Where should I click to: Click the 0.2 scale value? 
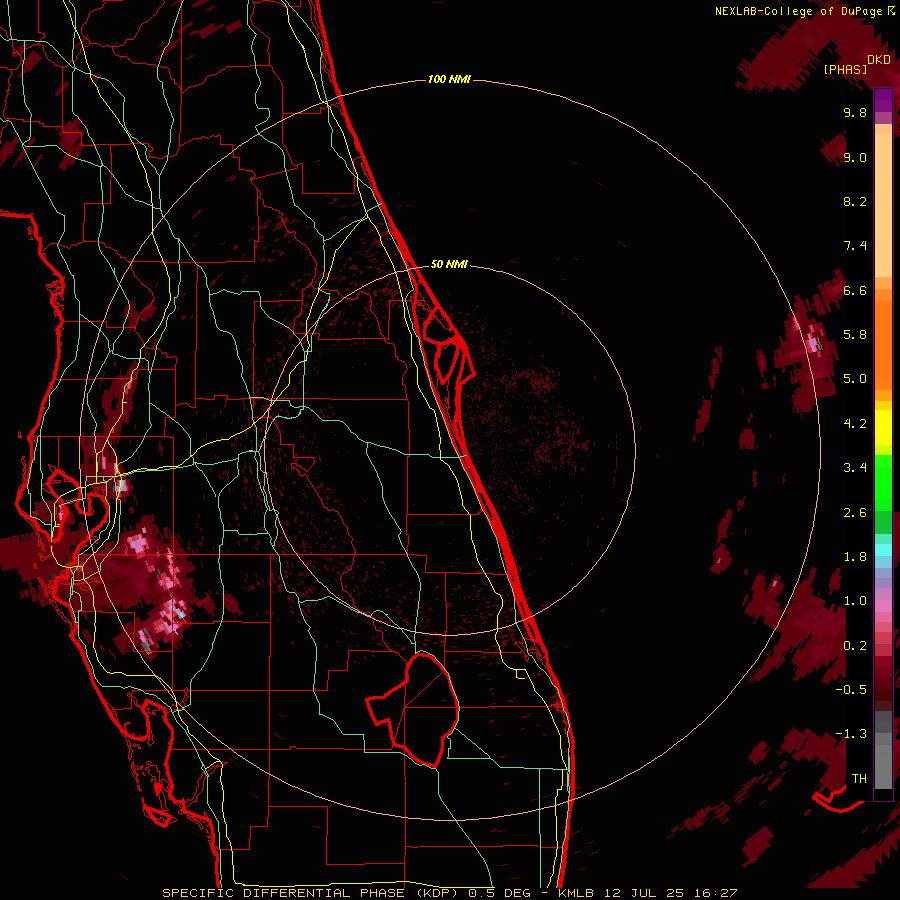pyautogui.click(x=855, y=646)
